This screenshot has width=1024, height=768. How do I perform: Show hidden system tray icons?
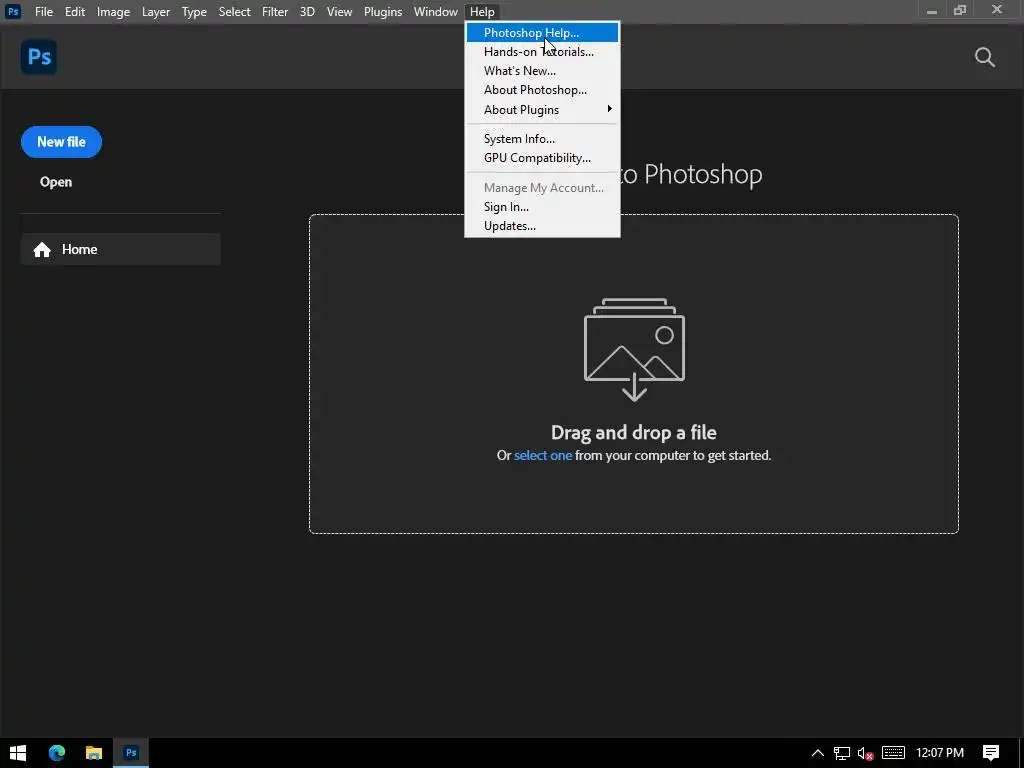(817, 753)
